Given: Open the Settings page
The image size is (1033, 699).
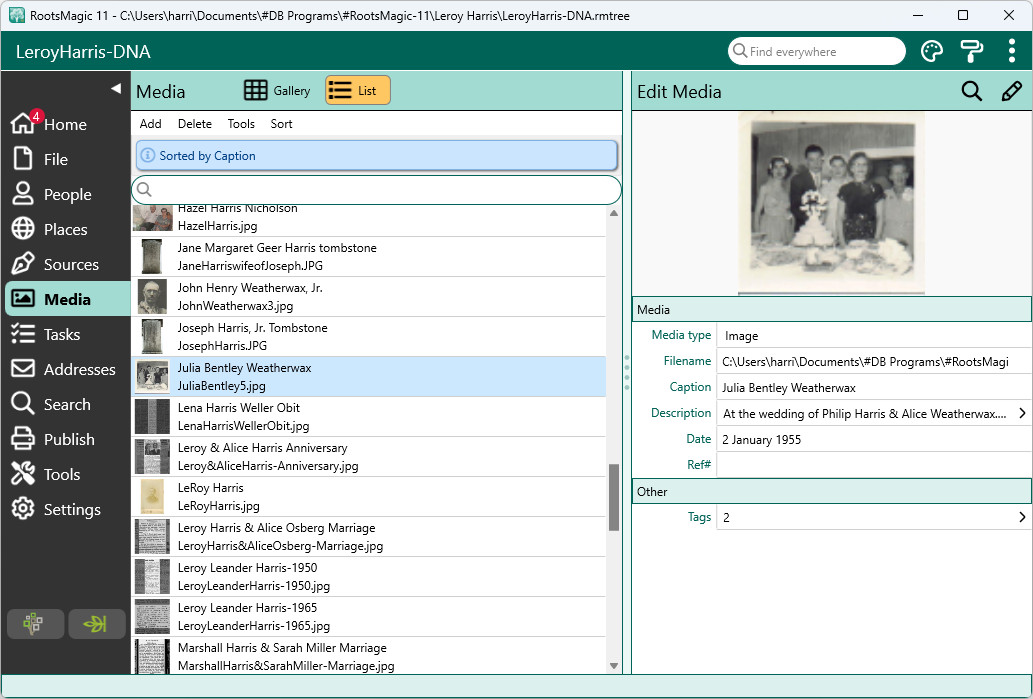Looking at the screenshot, I should (66, 508).
